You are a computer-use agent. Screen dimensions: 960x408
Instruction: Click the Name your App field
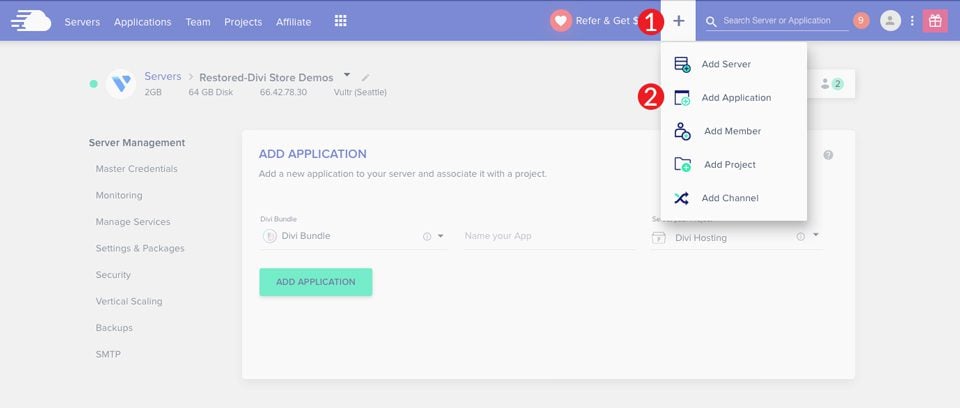549,236
